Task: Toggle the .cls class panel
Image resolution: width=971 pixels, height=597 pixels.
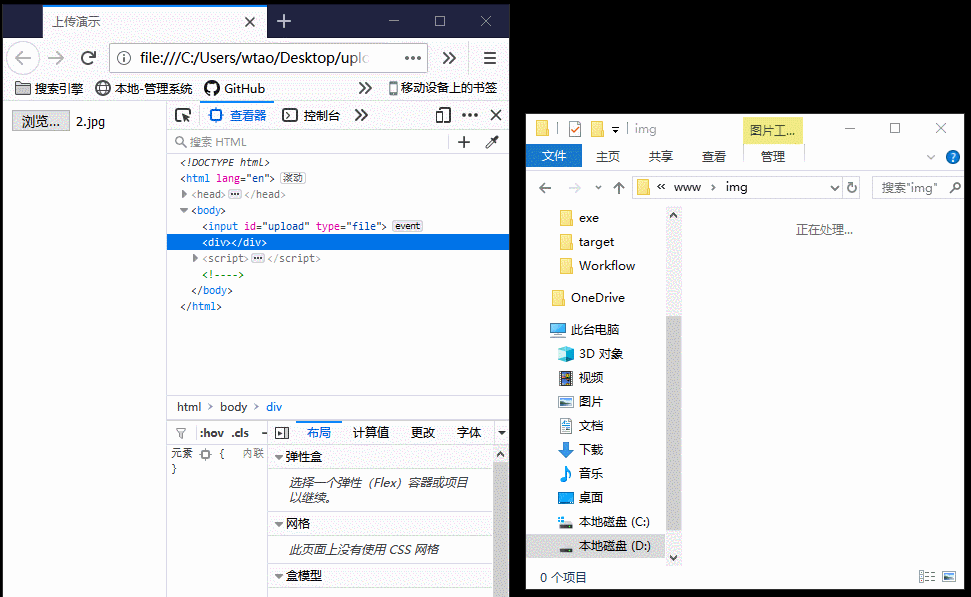Action: (240, 433)
